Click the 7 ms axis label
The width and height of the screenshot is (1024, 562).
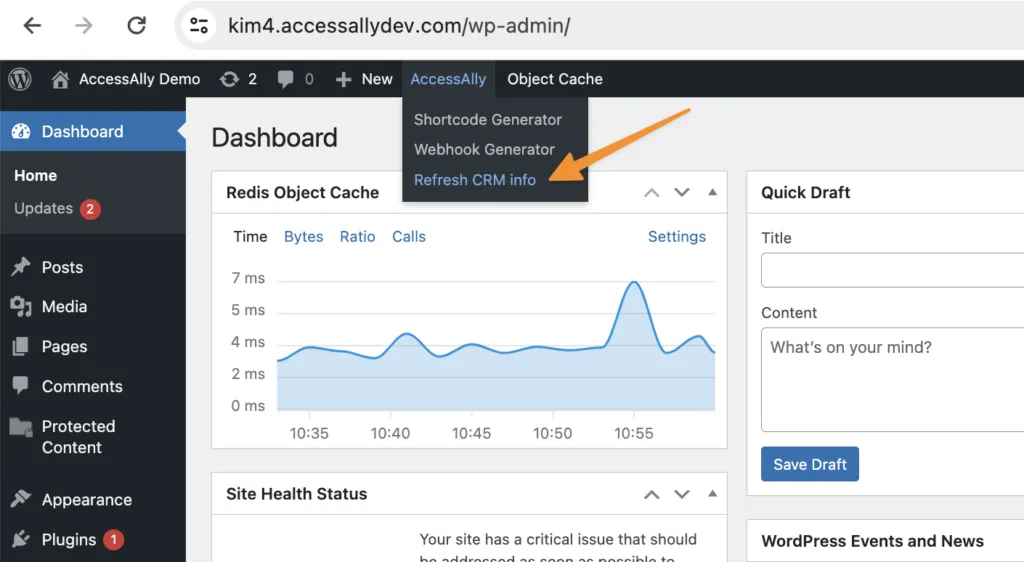coord(248,278)
